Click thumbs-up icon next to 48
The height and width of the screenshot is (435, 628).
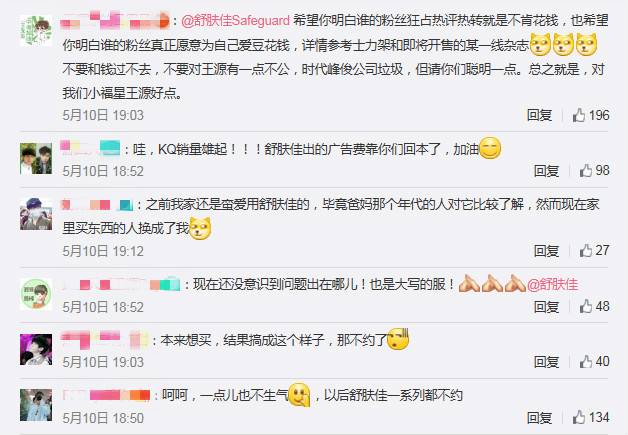tap(586, 307)
